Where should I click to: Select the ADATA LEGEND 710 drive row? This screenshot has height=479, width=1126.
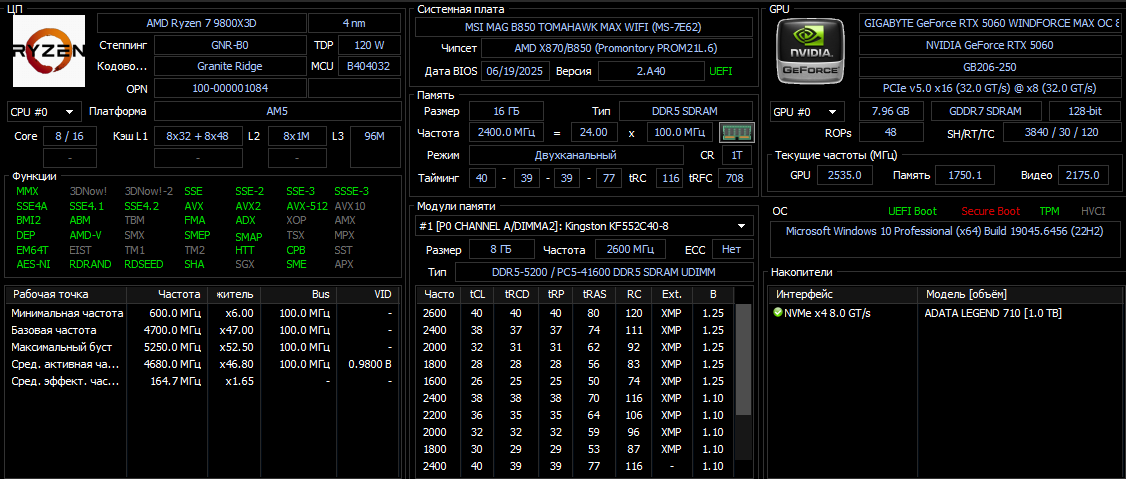(x=943, y=313)
